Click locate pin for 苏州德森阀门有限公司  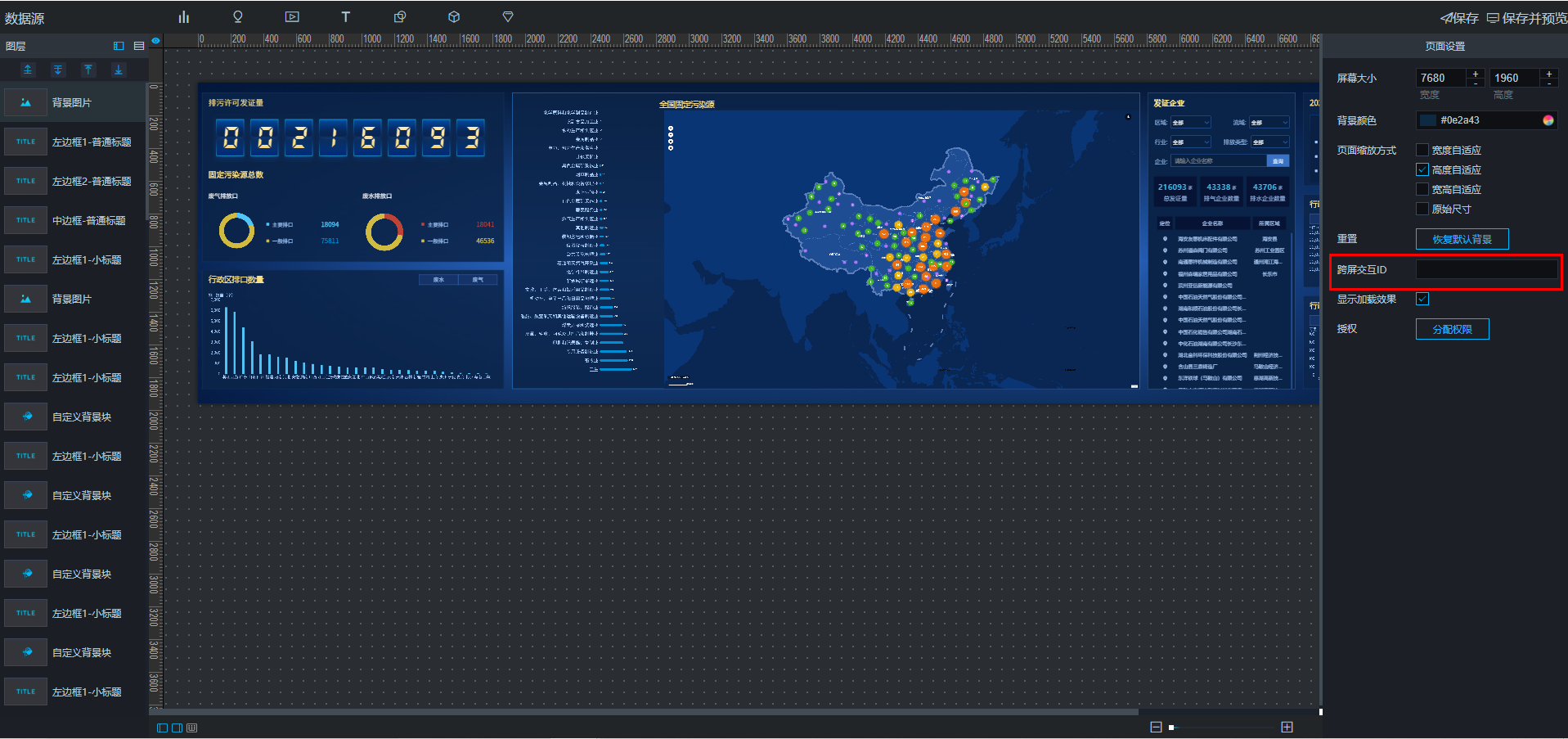pos(1165,250)
